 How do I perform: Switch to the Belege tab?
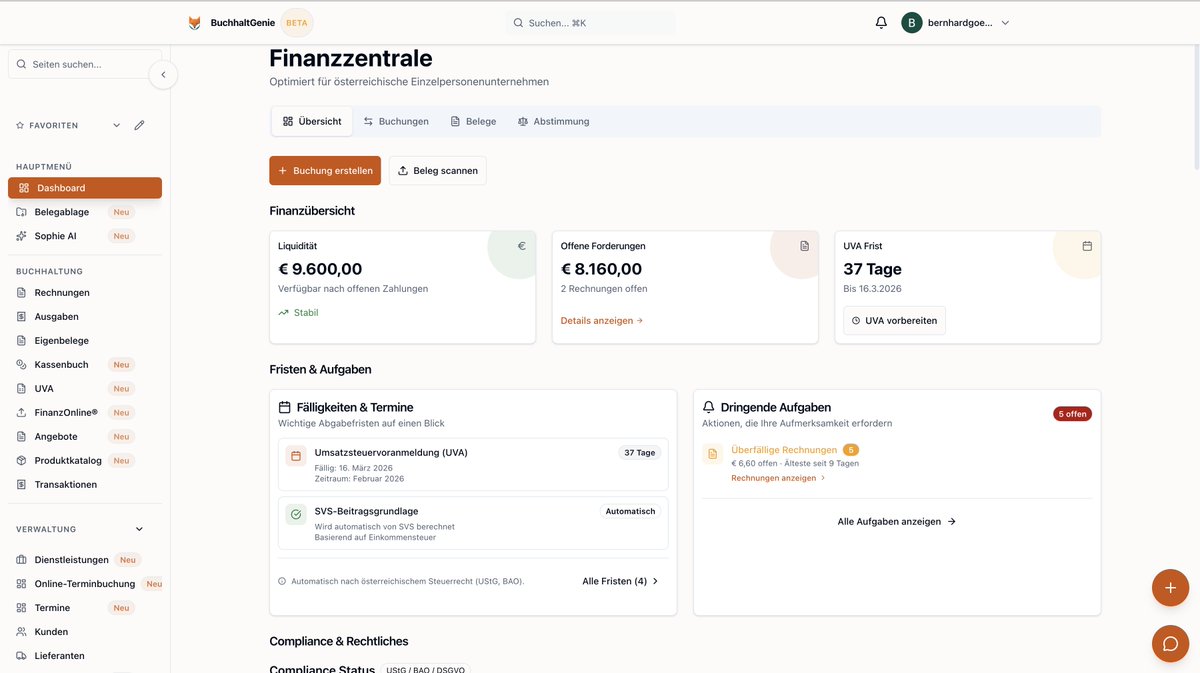point(473,121)
